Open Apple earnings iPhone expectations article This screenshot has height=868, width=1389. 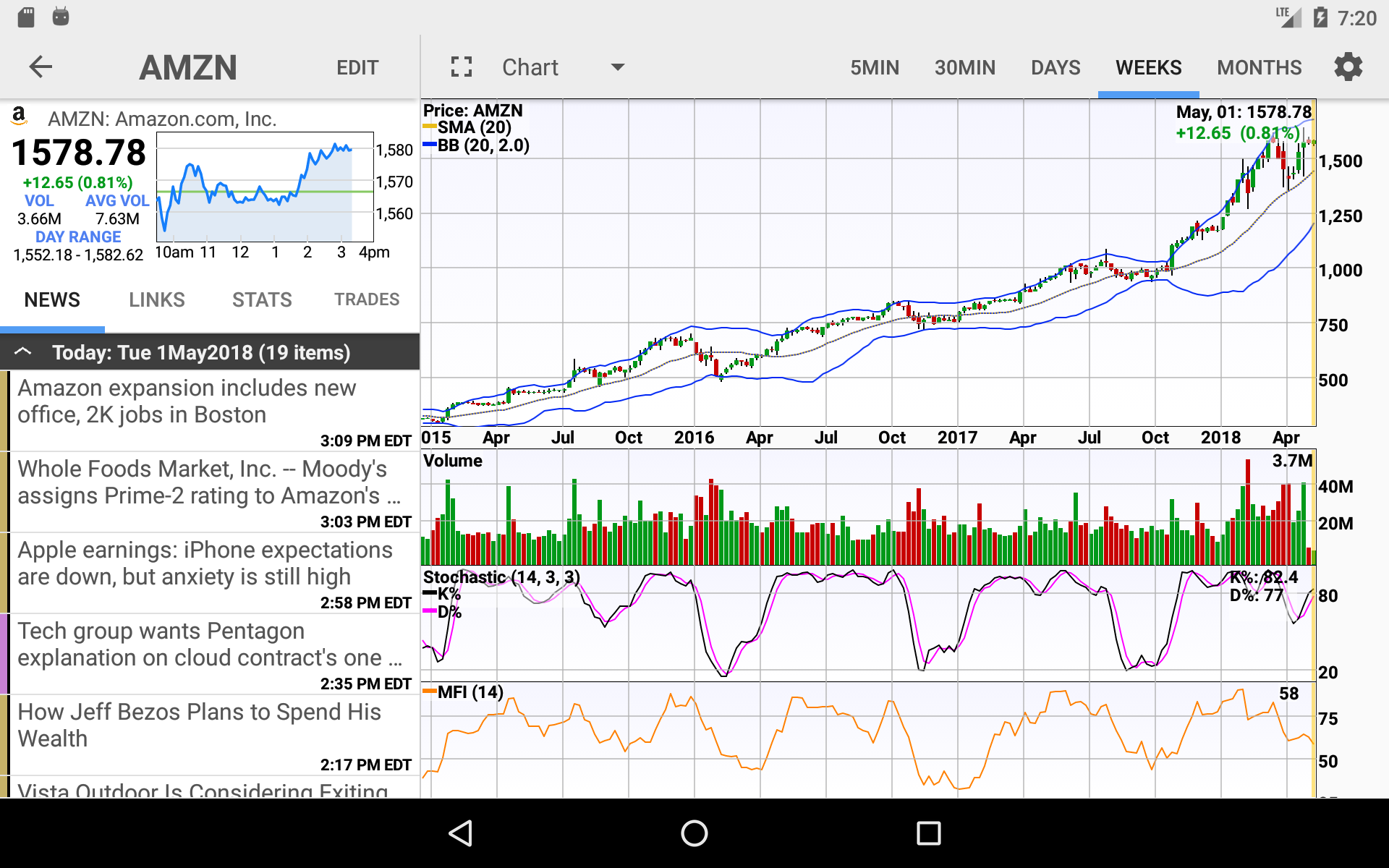click(210, 573)
